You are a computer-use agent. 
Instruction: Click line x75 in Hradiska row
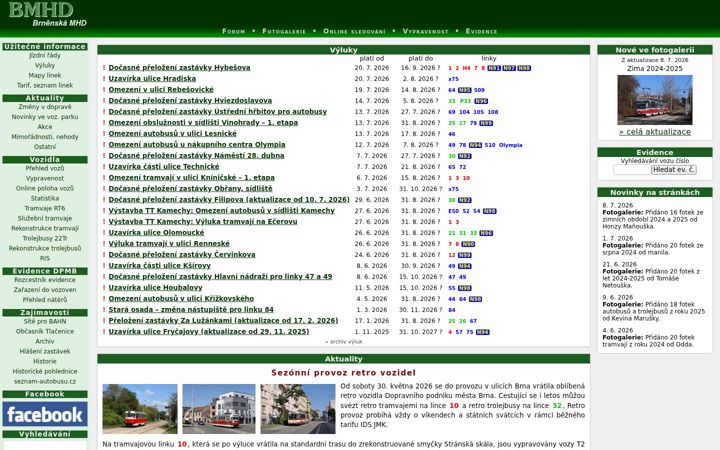[x=453, y=79]
